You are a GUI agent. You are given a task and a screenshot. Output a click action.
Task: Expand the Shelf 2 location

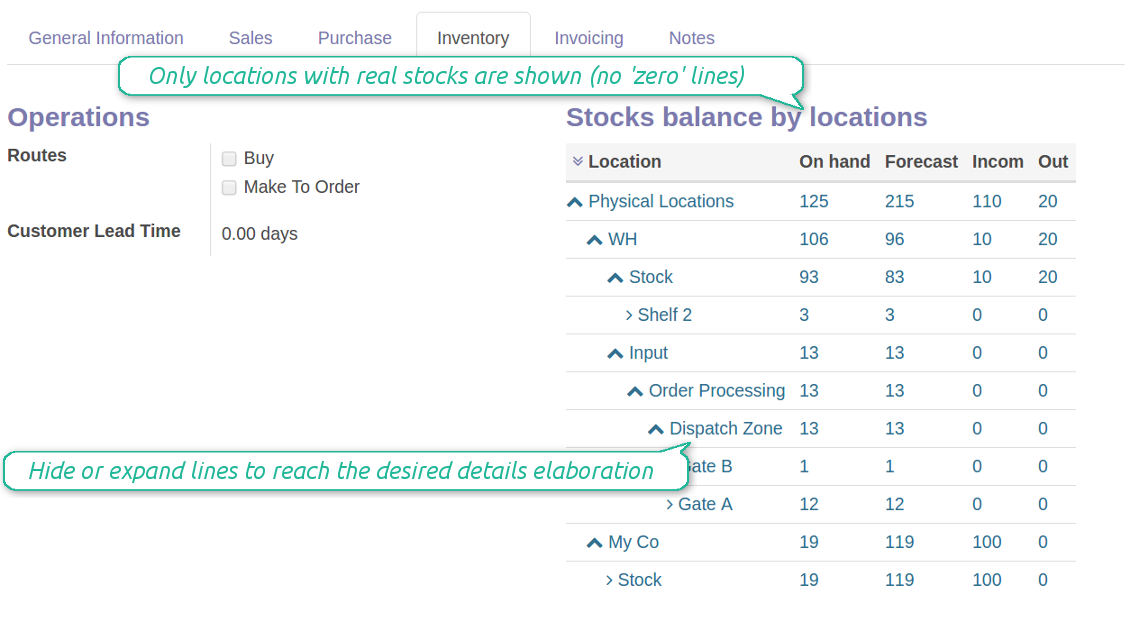[629, 315]
